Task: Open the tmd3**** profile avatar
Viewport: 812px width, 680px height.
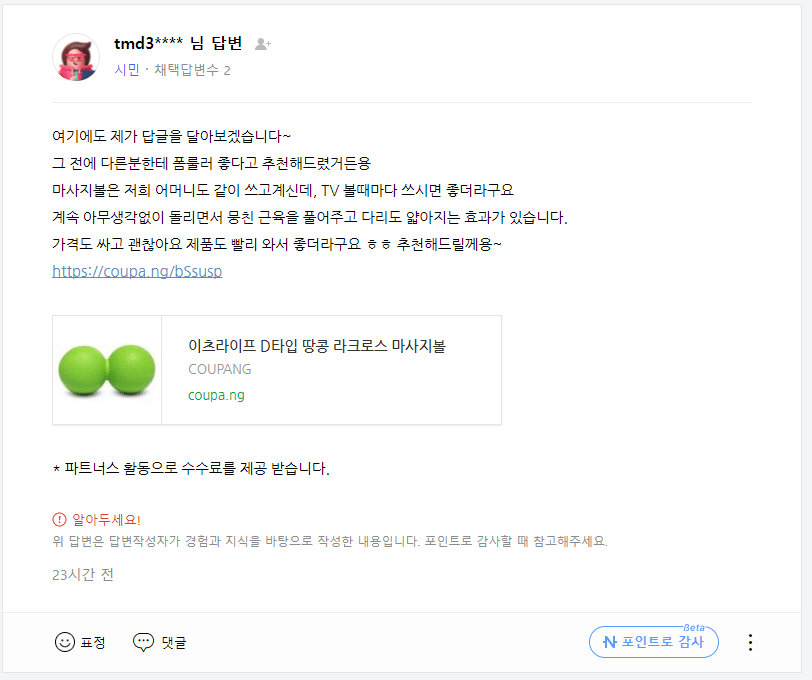Action: click(76, 57)
